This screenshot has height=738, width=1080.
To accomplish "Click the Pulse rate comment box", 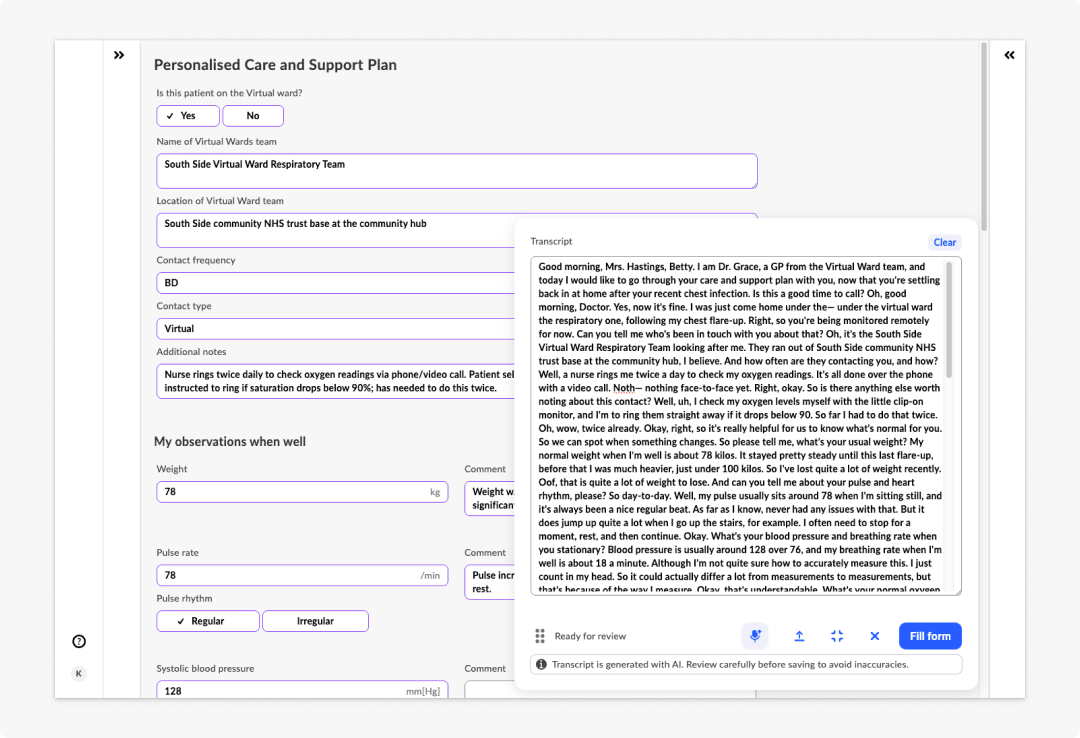I will point(490,582).
